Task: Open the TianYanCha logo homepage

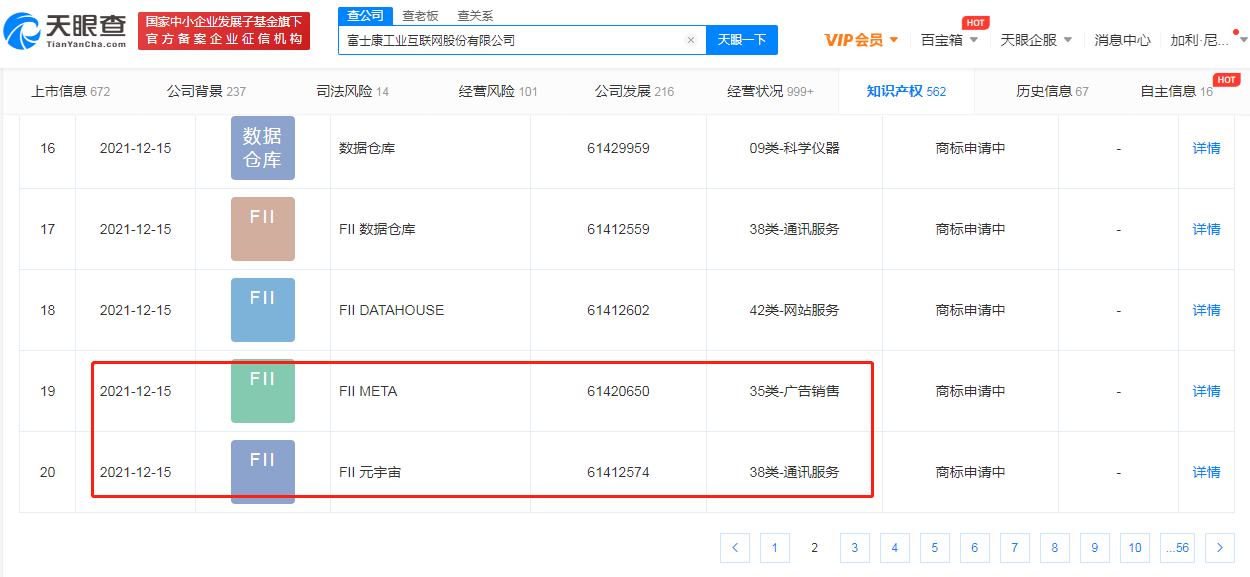Action: click(x=66, y=31)
